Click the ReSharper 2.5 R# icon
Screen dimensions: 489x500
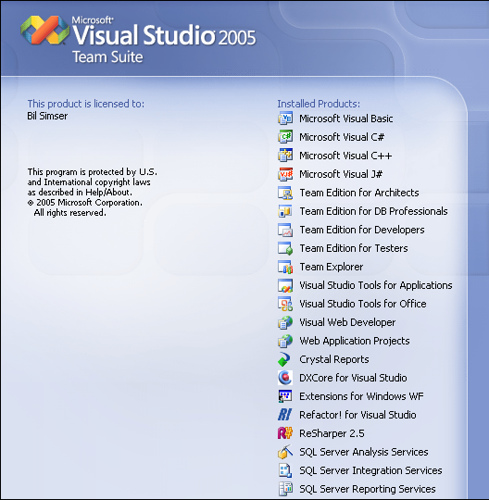coord(285,433)
